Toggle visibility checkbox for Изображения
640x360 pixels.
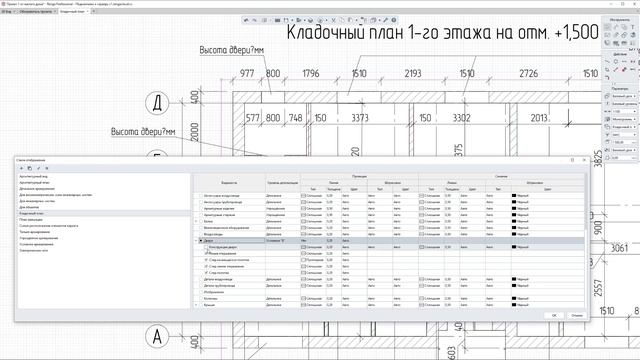(200, 292)
